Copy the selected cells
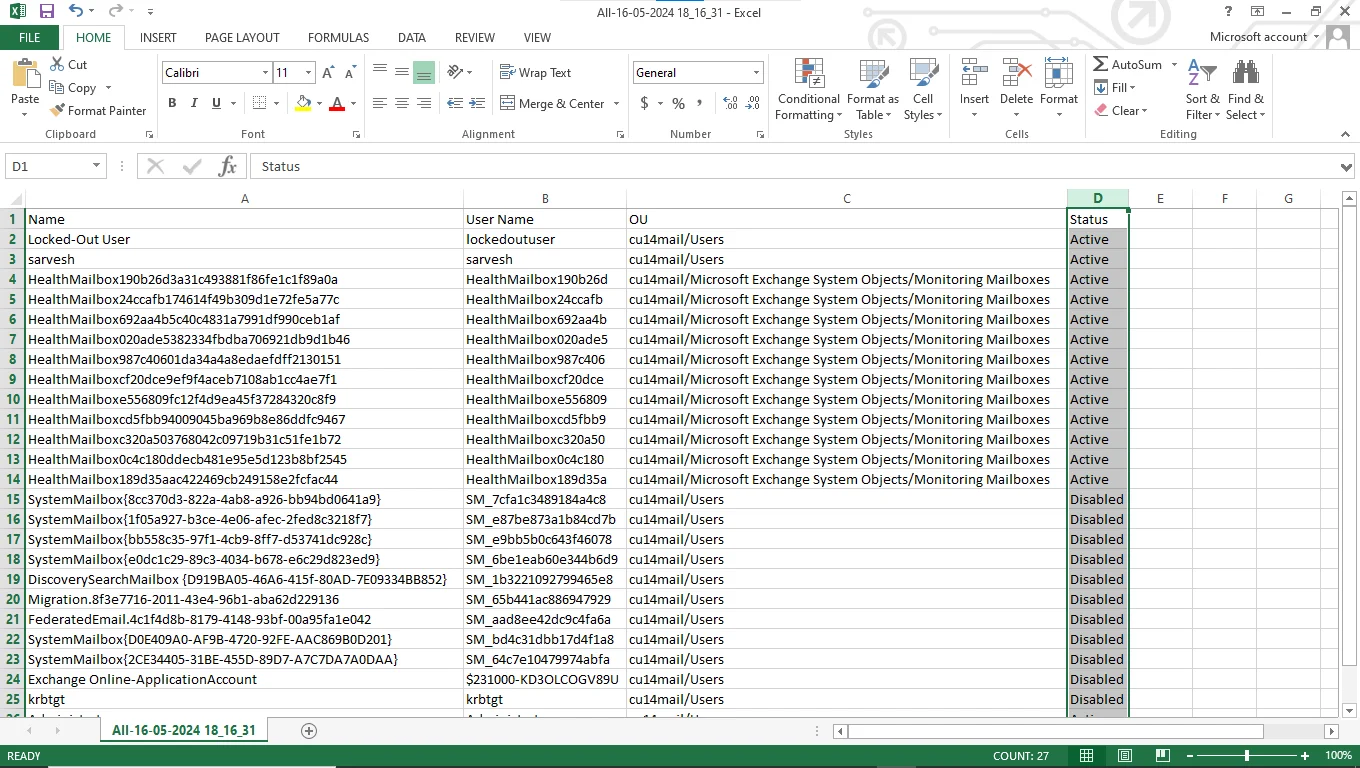The image size is (1360, 768). [x=73, y=87]
